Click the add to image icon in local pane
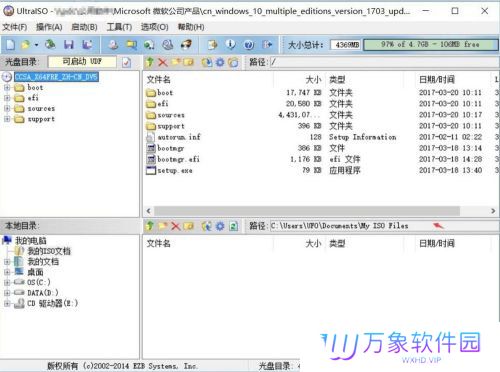This screenshot has width=500, height=372. click(207, 226)
